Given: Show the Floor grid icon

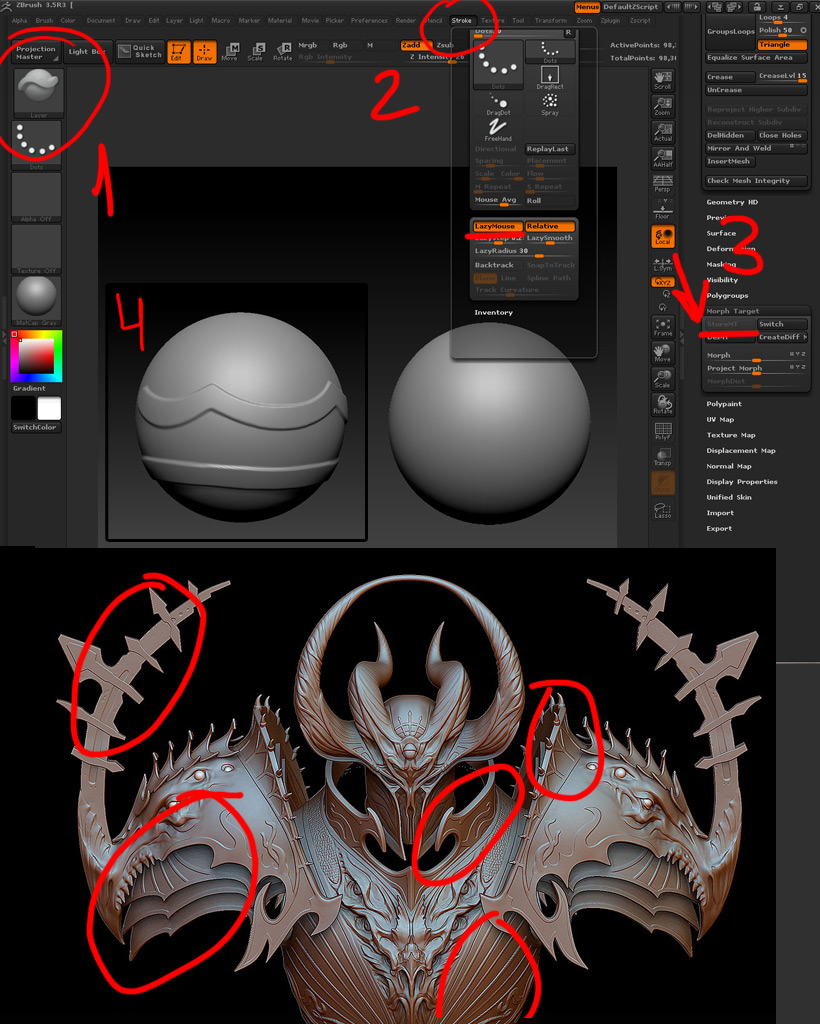Looking at the screenshot, I should [x=663, y=209].
